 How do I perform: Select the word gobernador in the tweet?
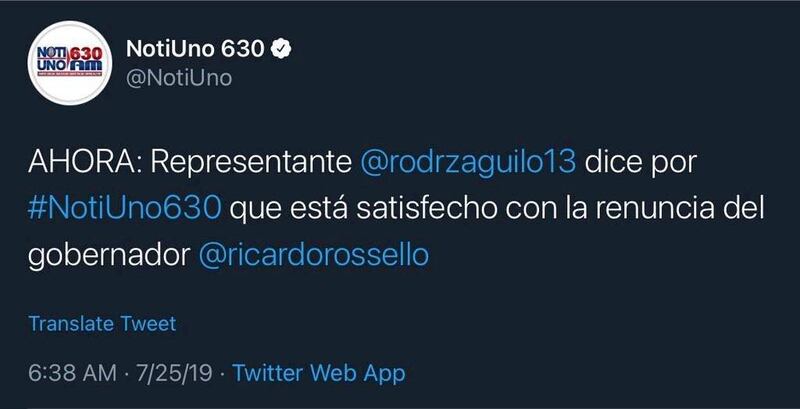tap(109, 257)
